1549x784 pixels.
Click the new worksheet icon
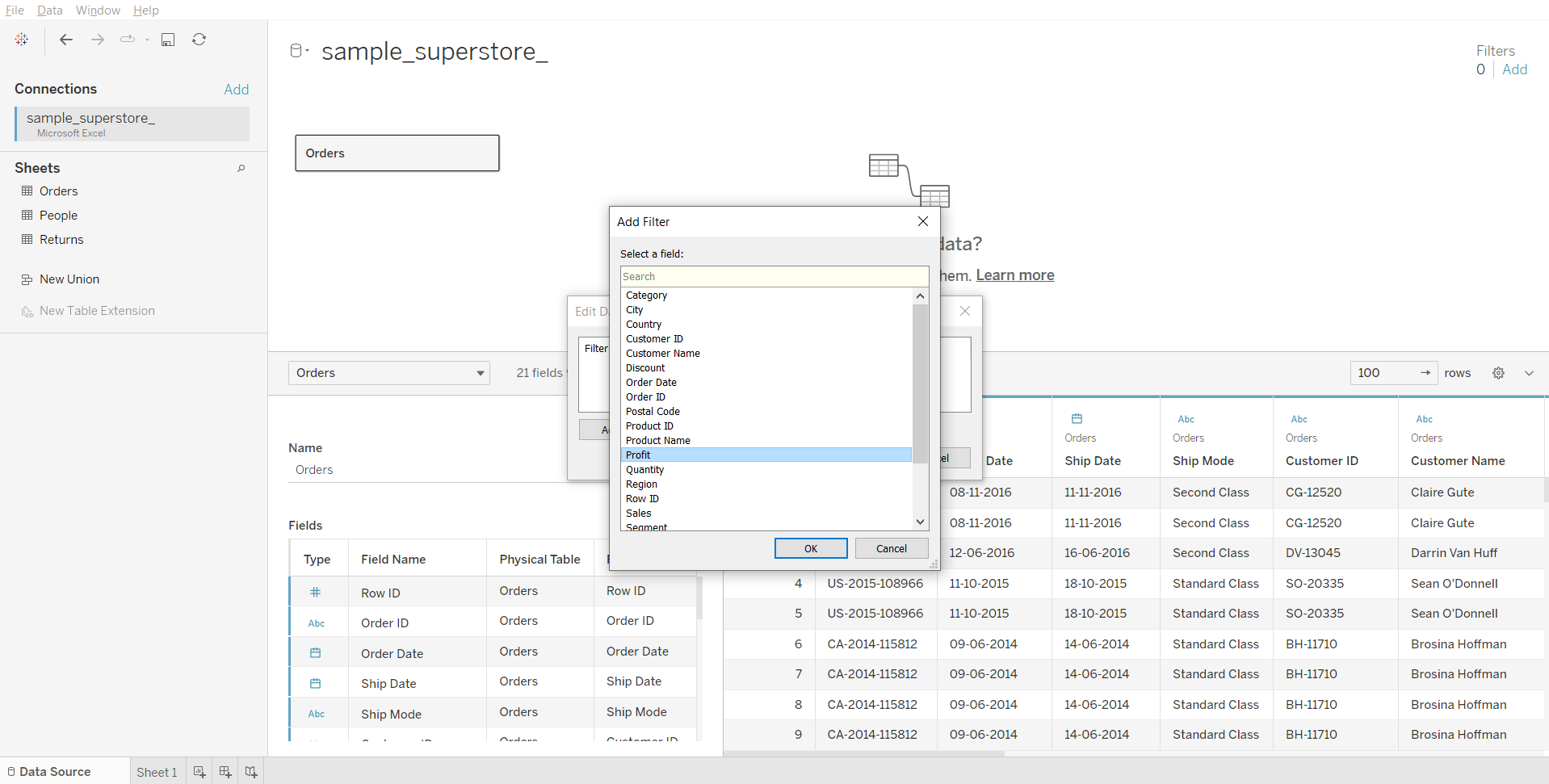(199, 772)
